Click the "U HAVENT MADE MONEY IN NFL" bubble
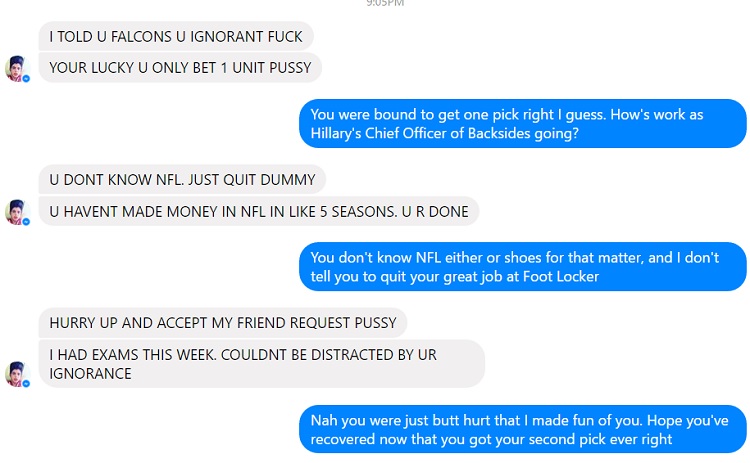This screenshot has width=750, height=463. click(x=259, y=211)
